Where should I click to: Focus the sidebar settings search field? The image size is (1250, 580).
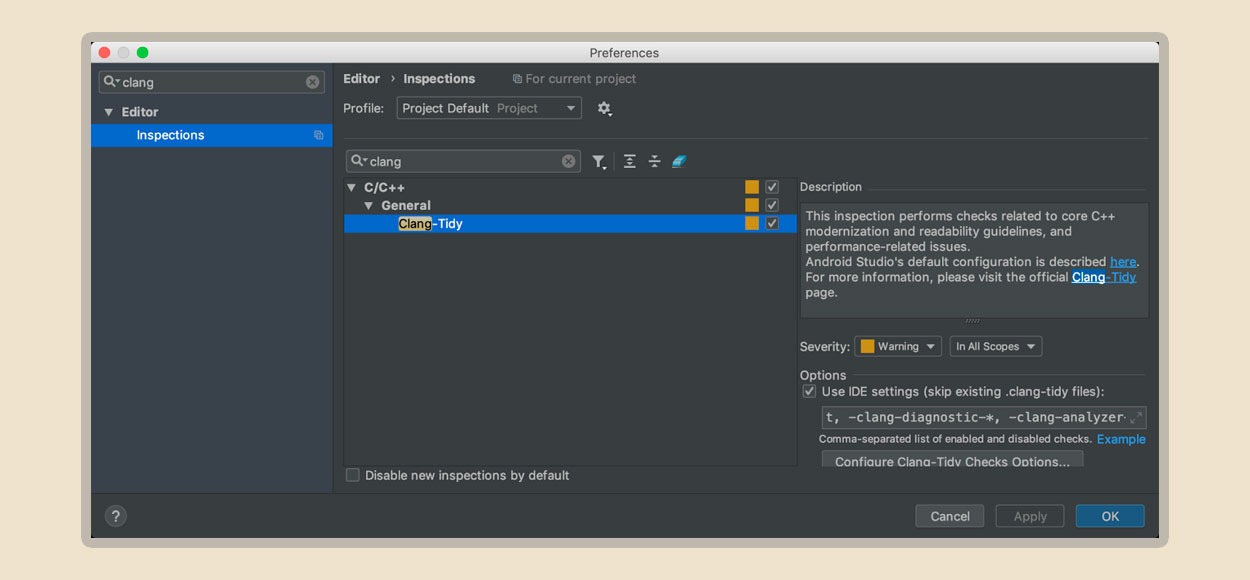212,82
